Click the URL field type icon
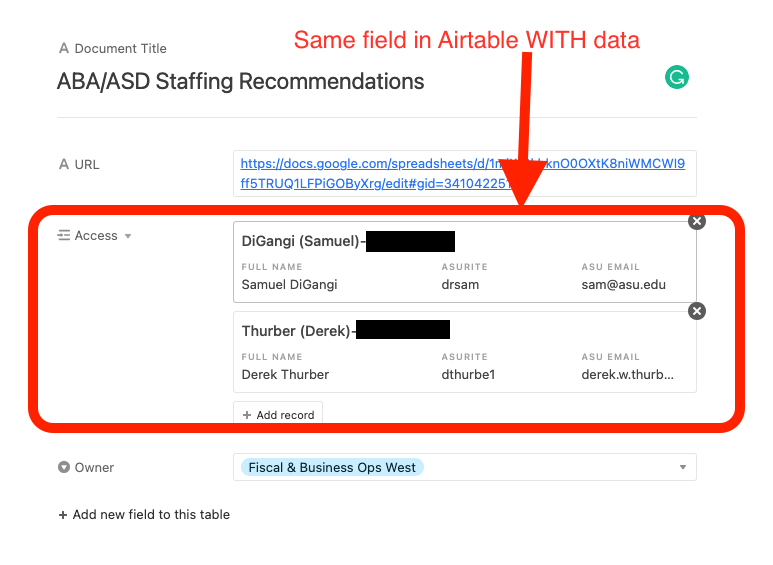The image size is (773, 565). point(64,164)
